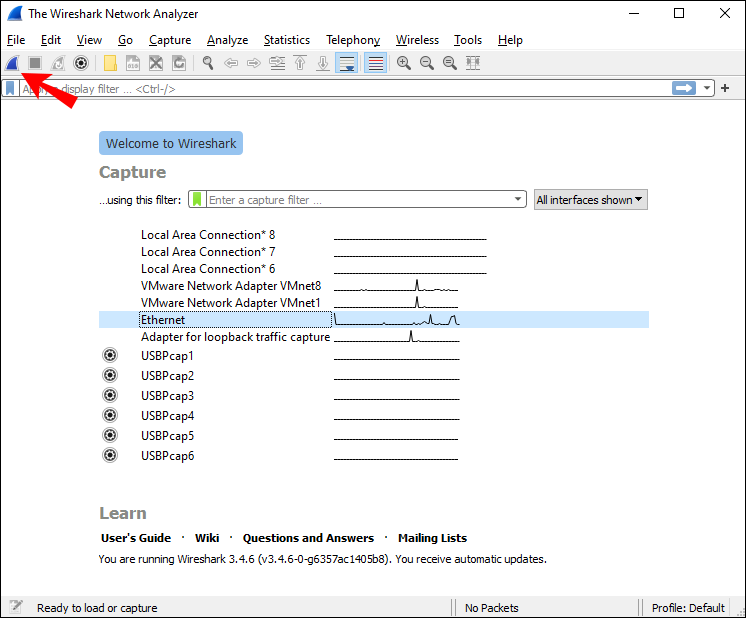Open capture filter dropdown arrow

point(518,199)
